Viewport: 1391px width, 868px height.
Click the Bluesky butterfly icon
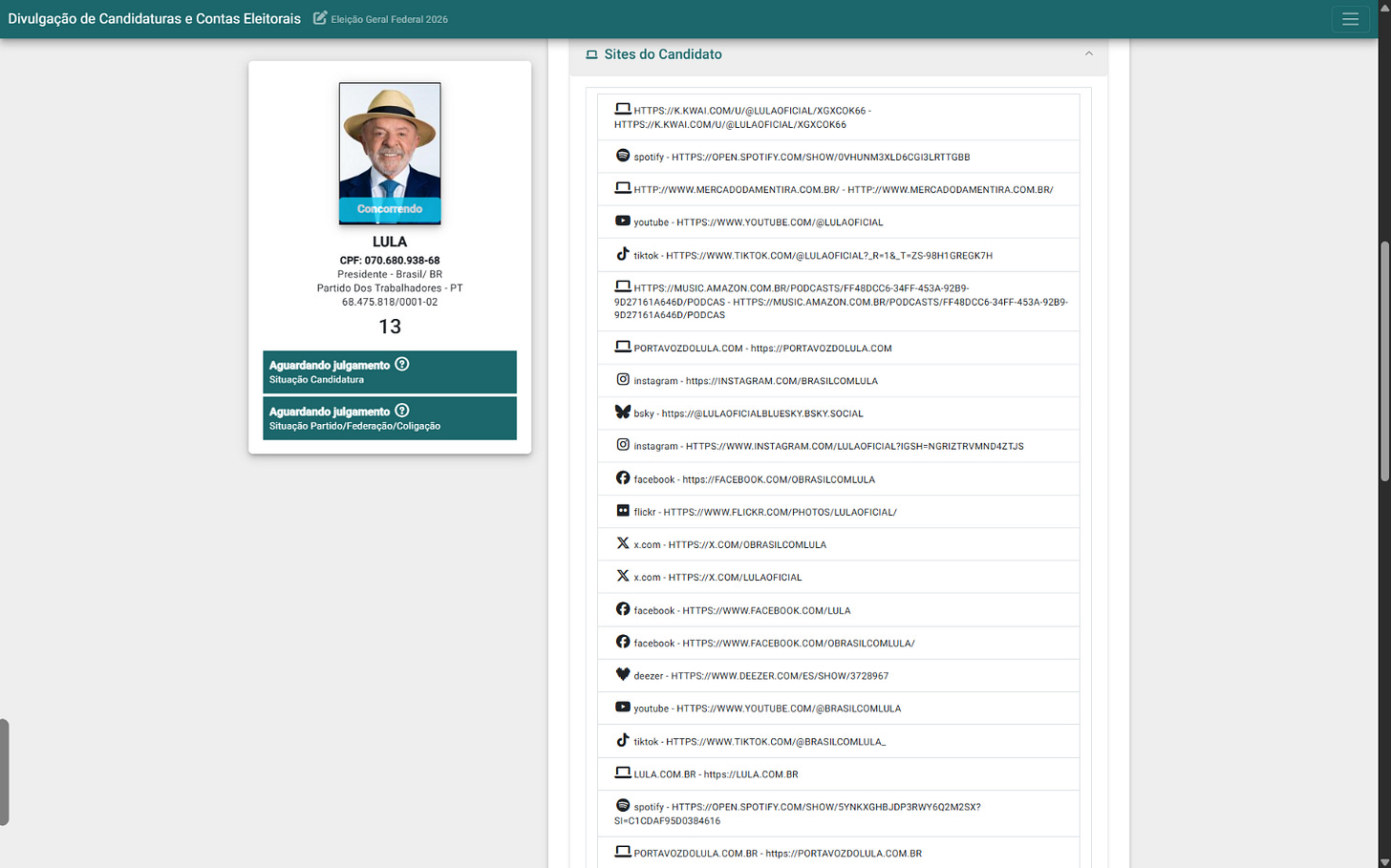click(x=623, y=412)
